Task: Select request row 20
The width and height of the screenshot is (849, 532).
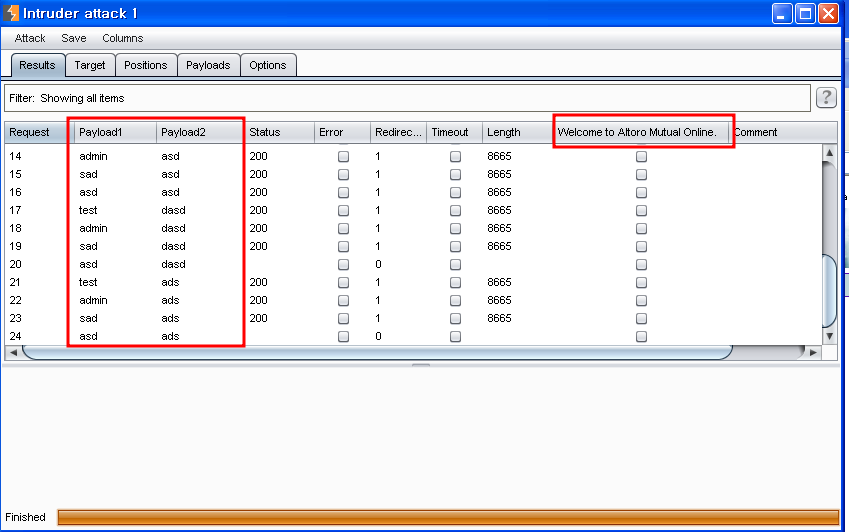Action: (x=413, y=264)
